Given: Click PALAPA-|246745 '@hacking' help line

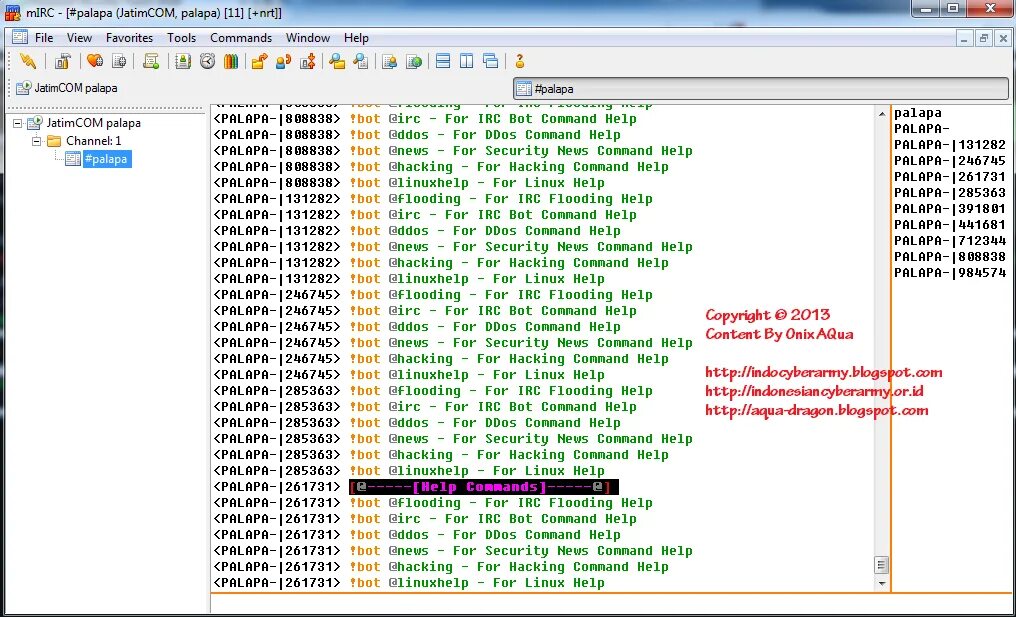Looking at the screenshot, I should [x=441, y=359].
